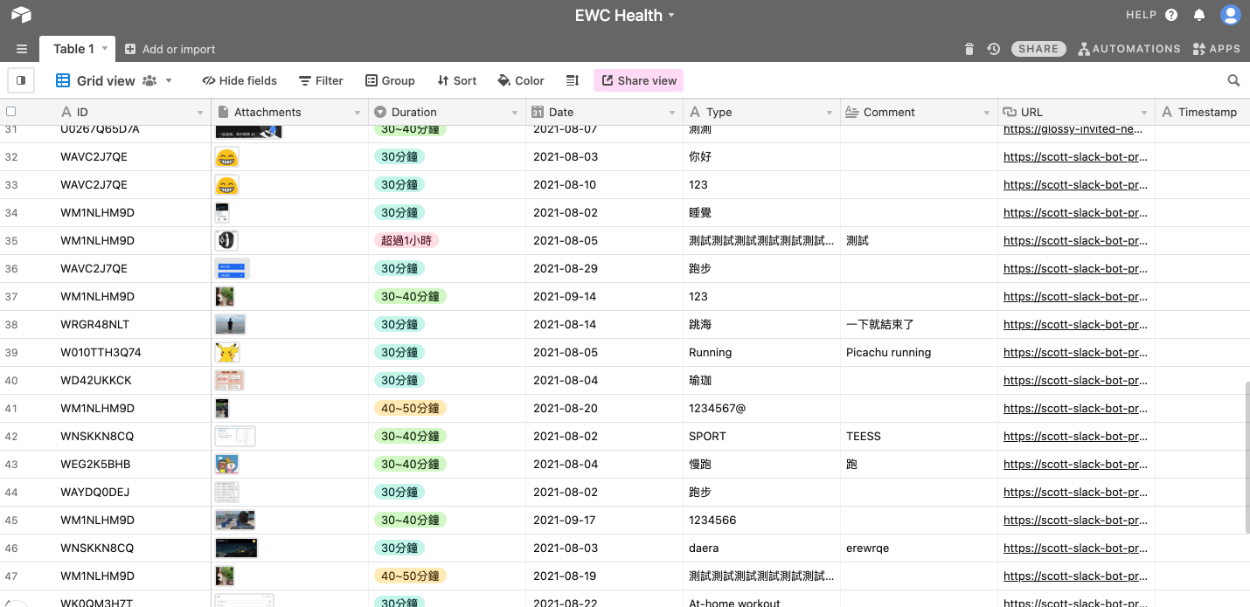Open the hamburger tables list menu
Viewport: 1250px width, 607px height.
tap(21, 49)
